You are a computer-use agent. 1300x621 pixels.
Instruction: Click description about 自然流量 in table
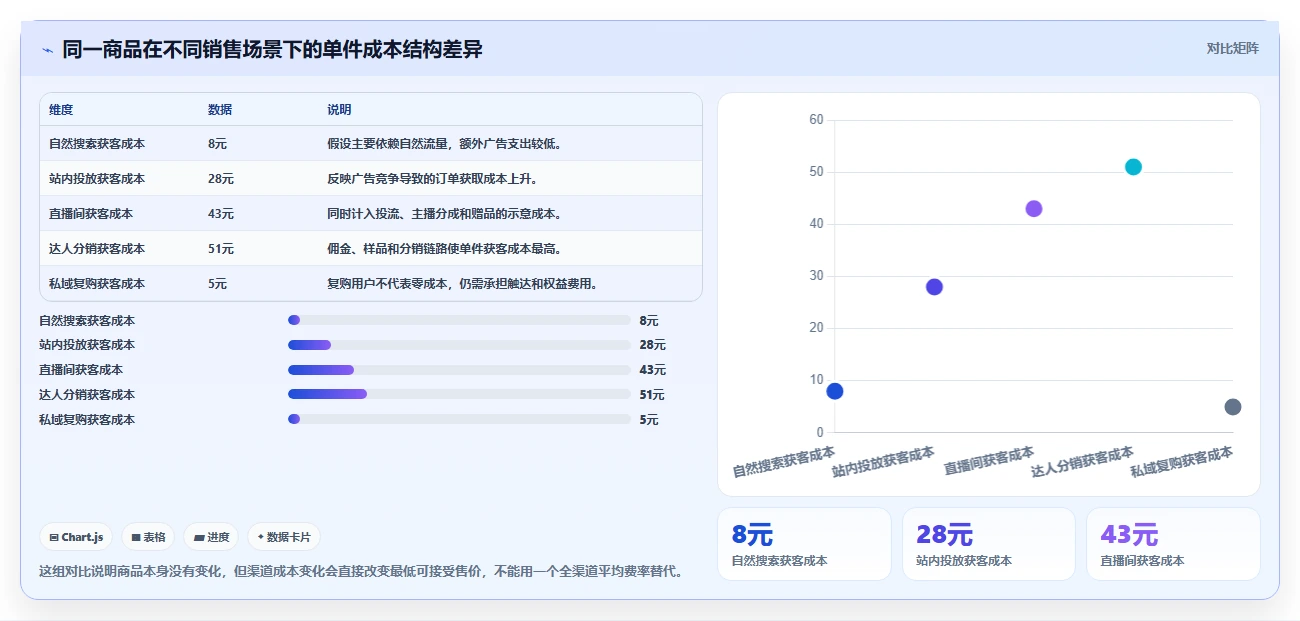tap(444, 144)
